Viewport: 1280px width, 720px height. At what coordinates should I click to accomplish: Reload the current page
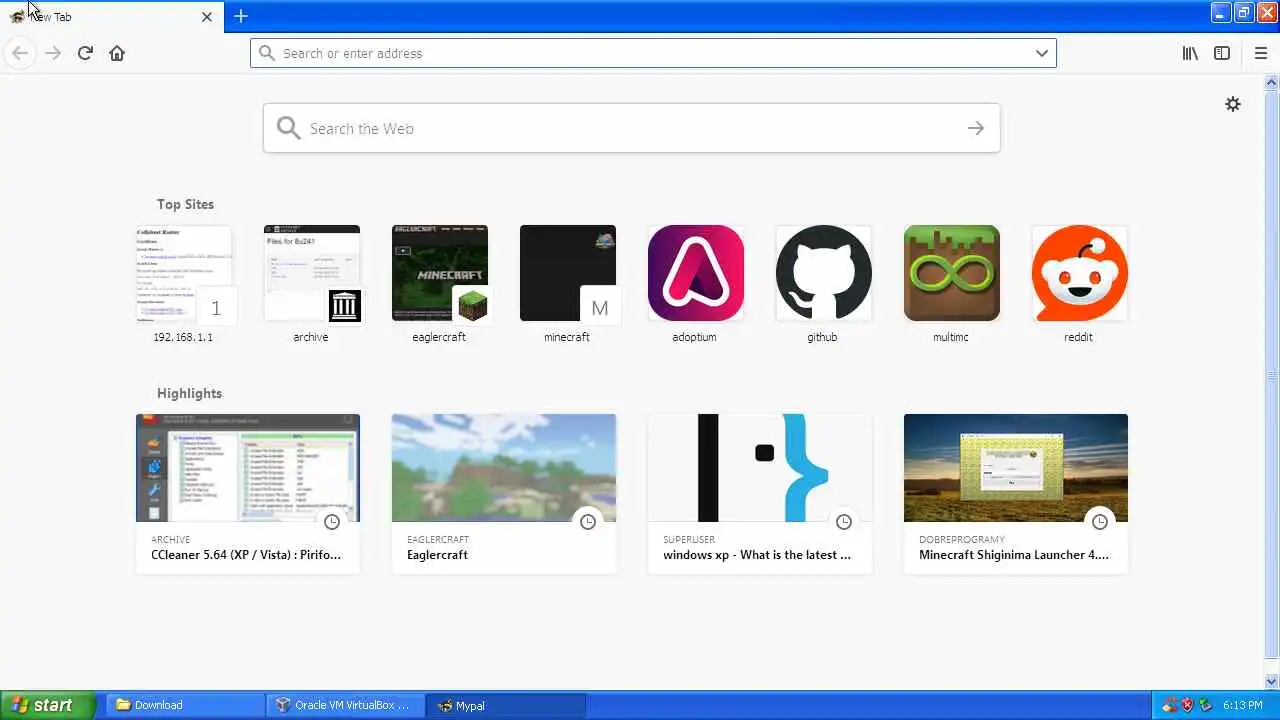click(85, 53)
